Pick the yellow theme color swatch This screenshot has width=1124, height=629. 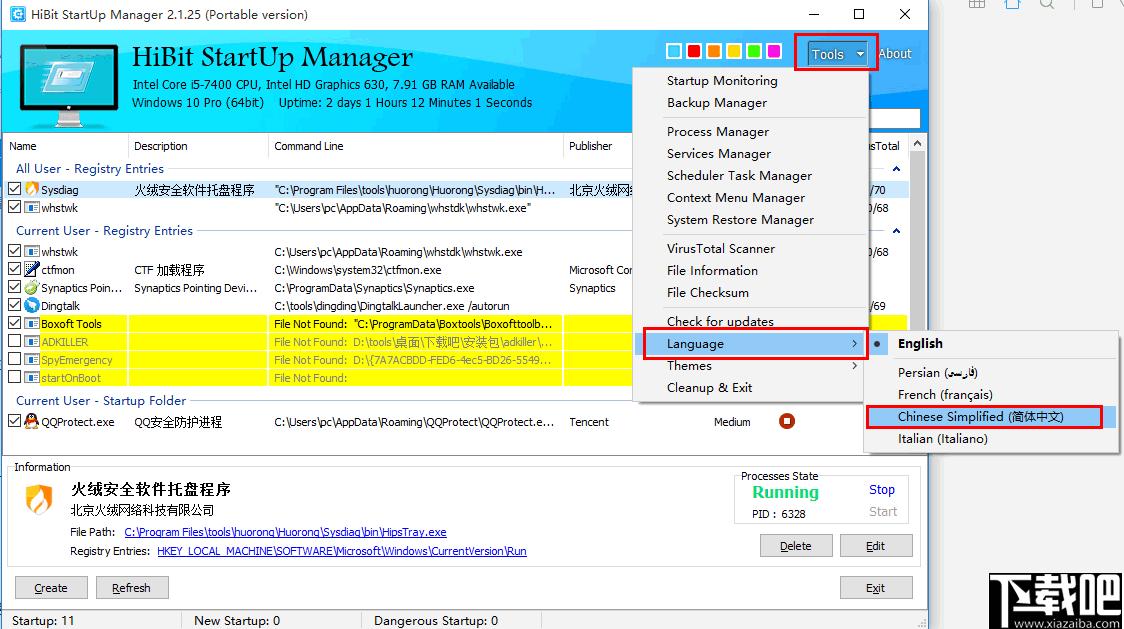[x=734, y=51]
